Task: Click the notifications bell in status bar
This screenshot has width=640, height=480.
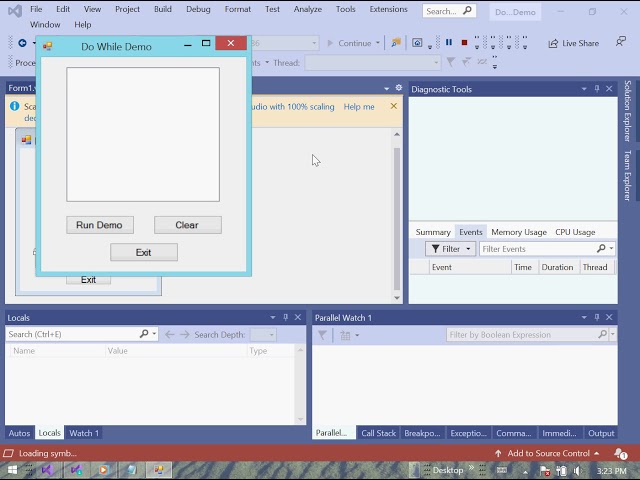Action: point(620,453)
